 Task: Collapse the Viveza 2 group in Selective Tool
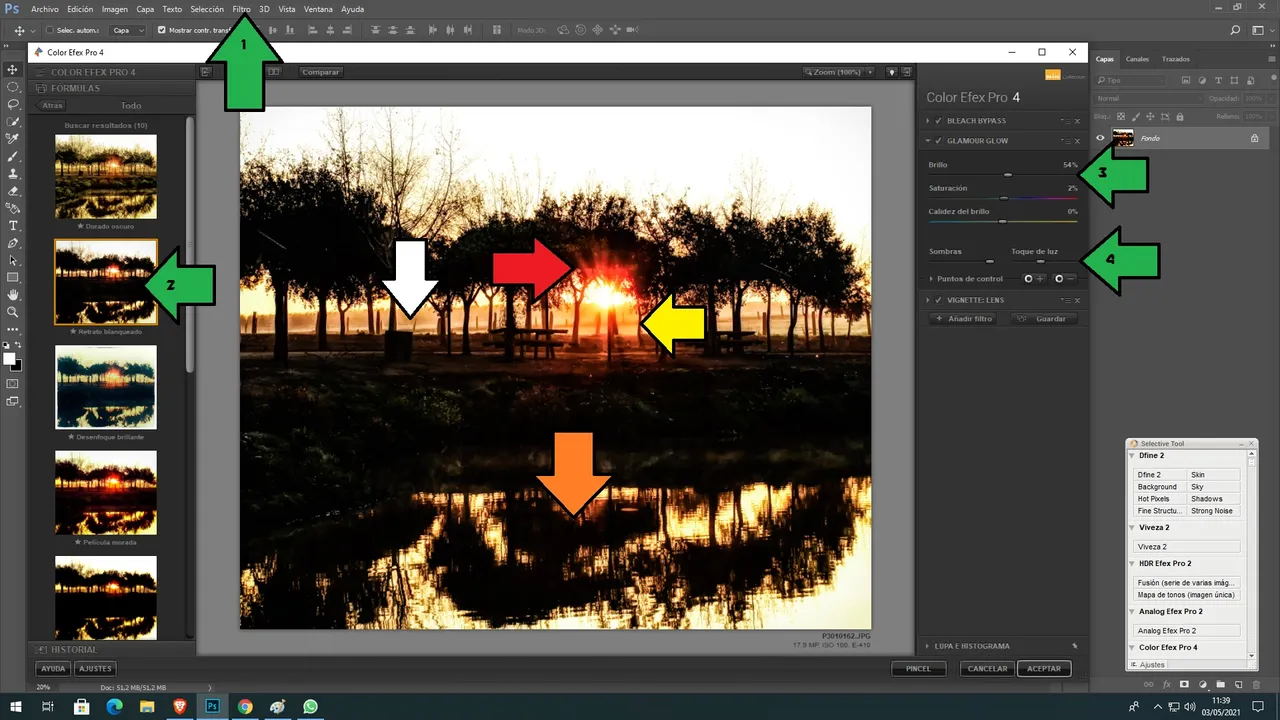coord(1132,527)
